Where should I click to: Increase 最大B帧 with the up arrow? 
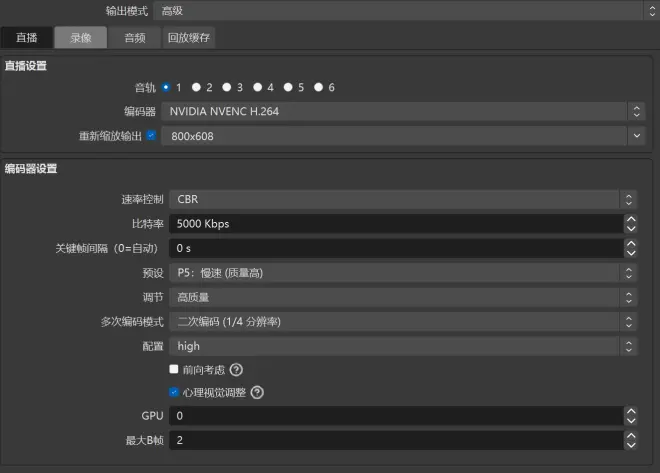point(631,436)
